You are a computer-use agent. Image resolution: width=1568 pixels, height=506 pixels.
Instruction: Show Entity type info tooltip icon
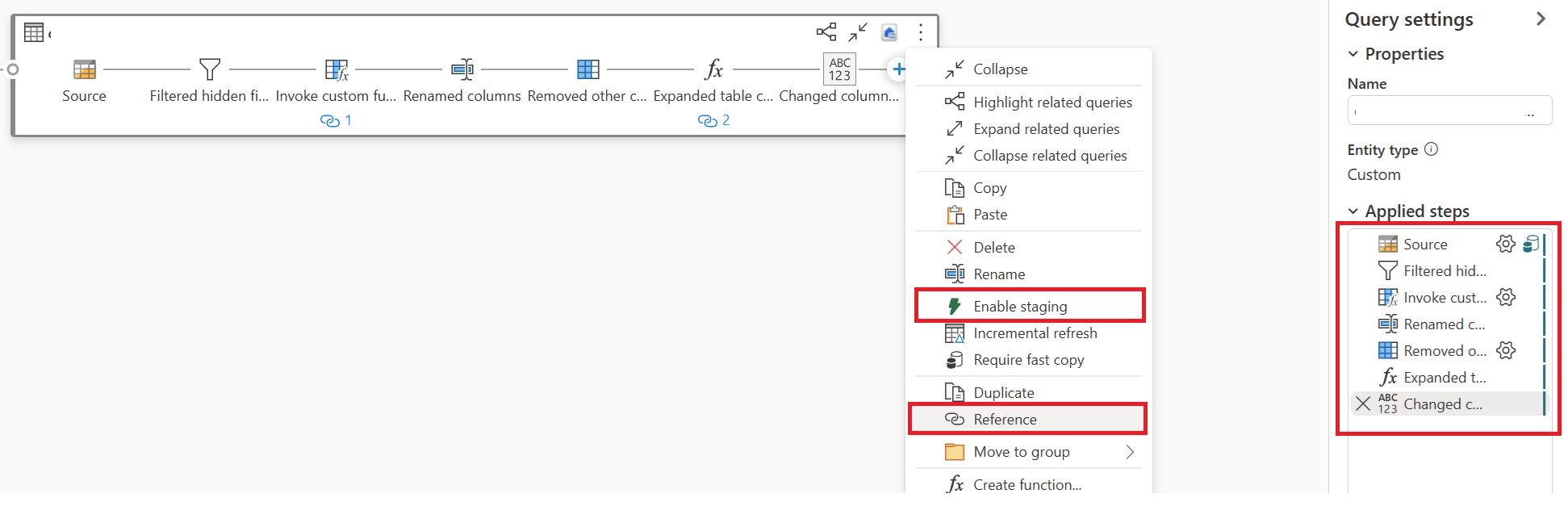(x=1431, y=149)
